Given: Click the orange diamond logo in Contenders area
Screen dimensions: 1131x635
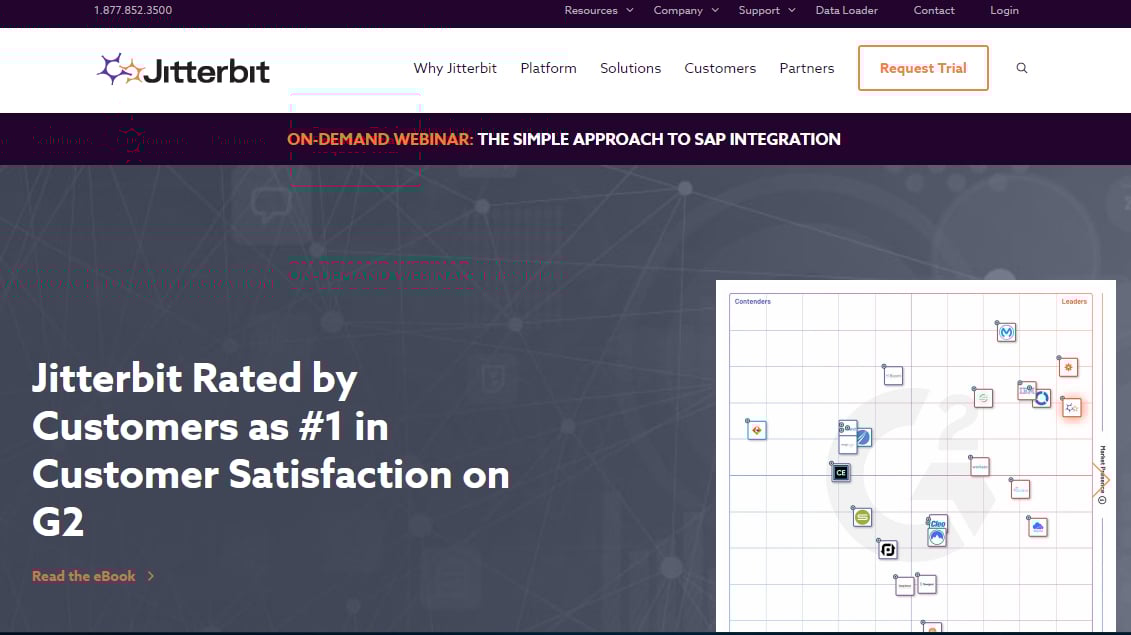Looking at the screenshot, I should pyautogui.click(x=757, y=430).
